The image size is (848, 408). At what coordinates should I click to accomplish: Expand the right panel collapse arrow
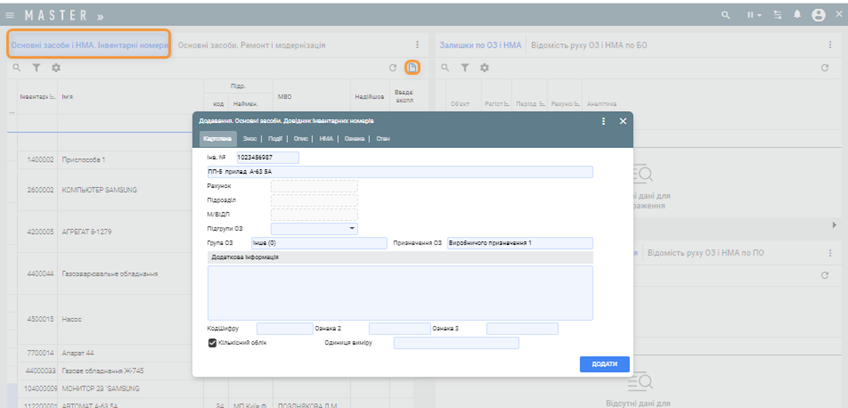[835, 226]
